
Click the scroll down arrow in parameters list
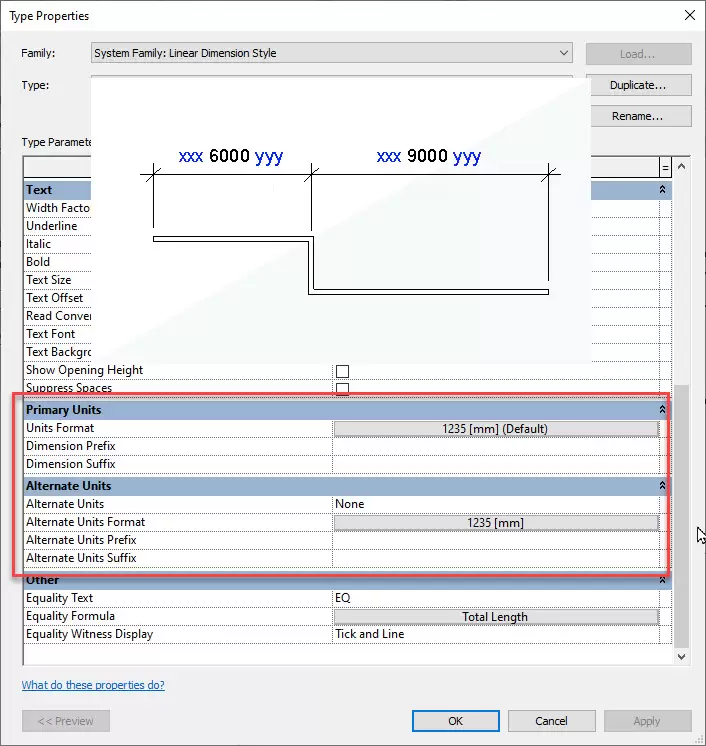tap(682, 656)
